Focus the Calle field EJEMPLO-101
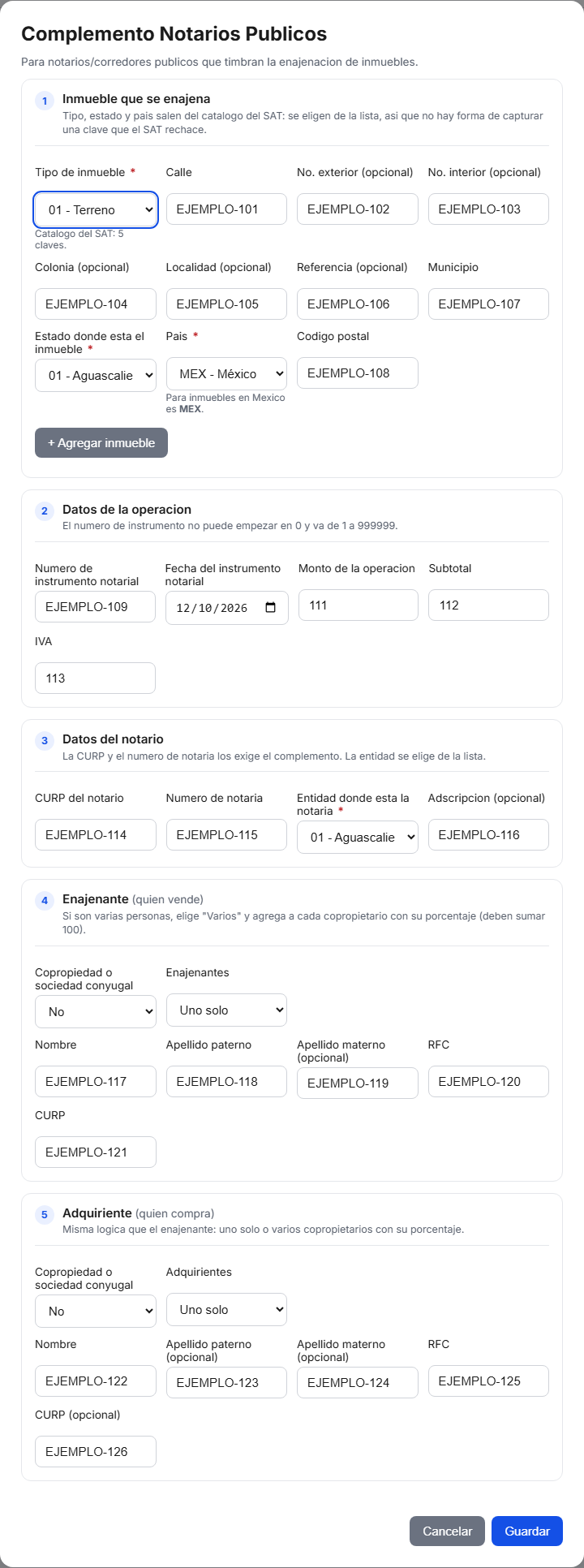This screenshot has width=584, height=1568. pyautogui.click(x=226, y=209)
